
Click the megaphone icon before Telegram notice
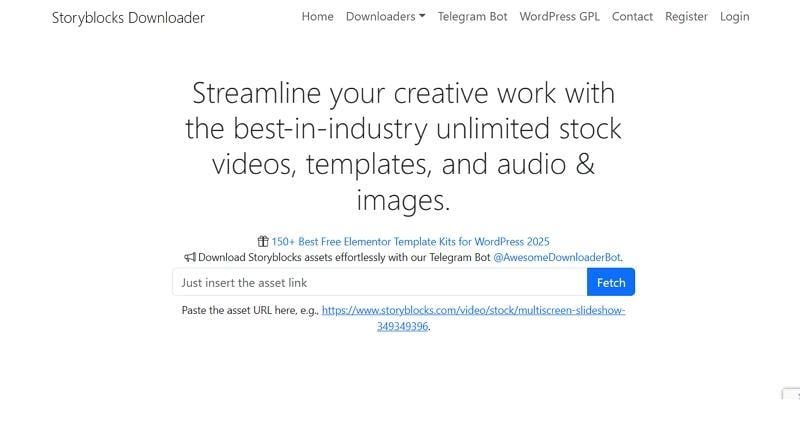pyautogui.click(x=190, y=257)
